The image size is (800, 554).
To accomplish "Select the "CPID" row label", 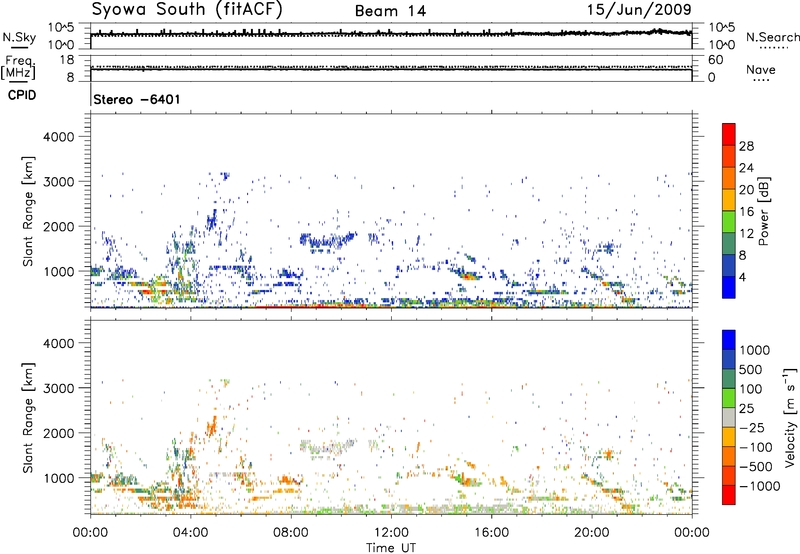I will (x=22, y=95).
